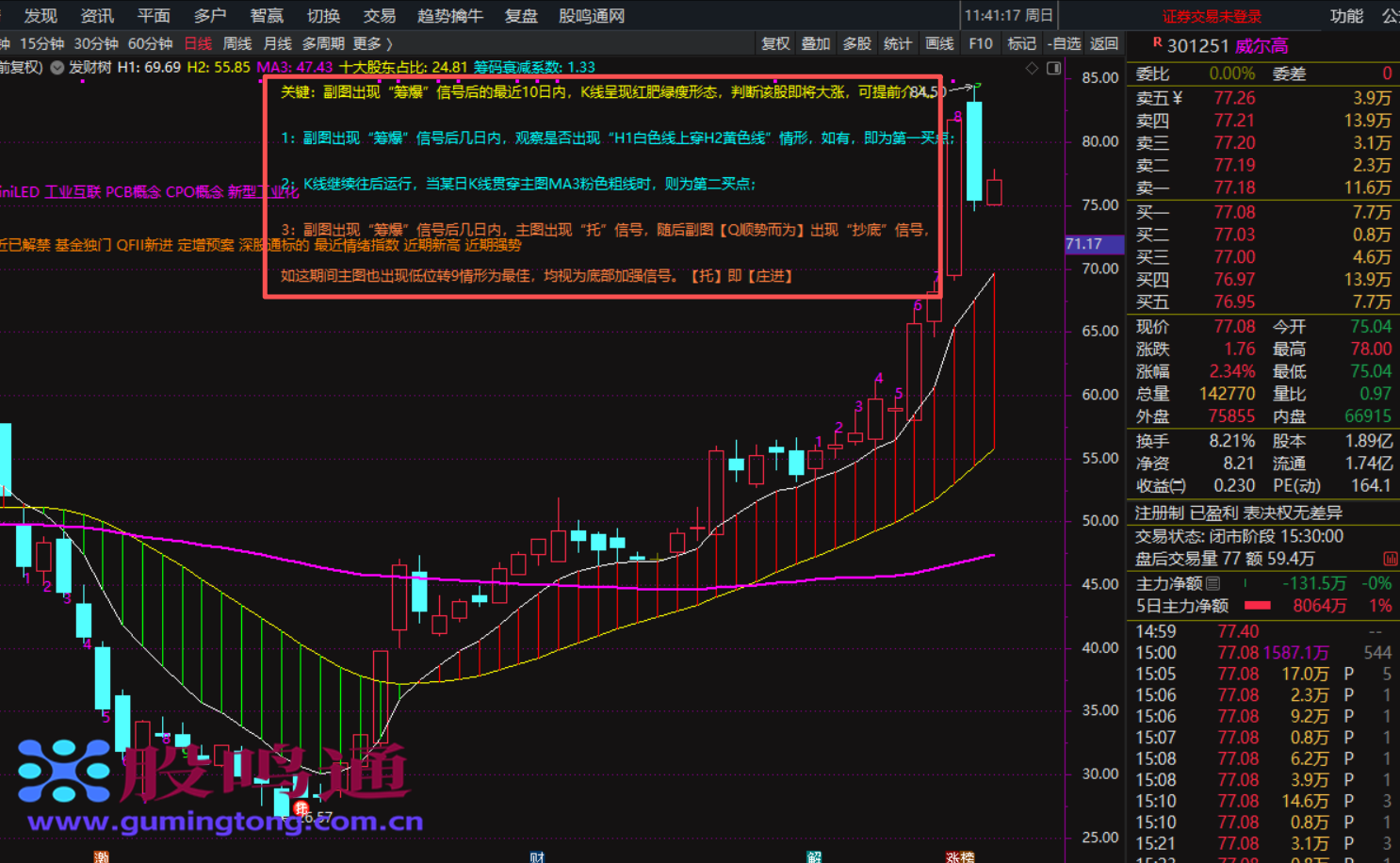Image resolution: width=1400 pixels, height=863 pixels.
Task: Click the 复权 toolbar button
Action: pos(775,43)
